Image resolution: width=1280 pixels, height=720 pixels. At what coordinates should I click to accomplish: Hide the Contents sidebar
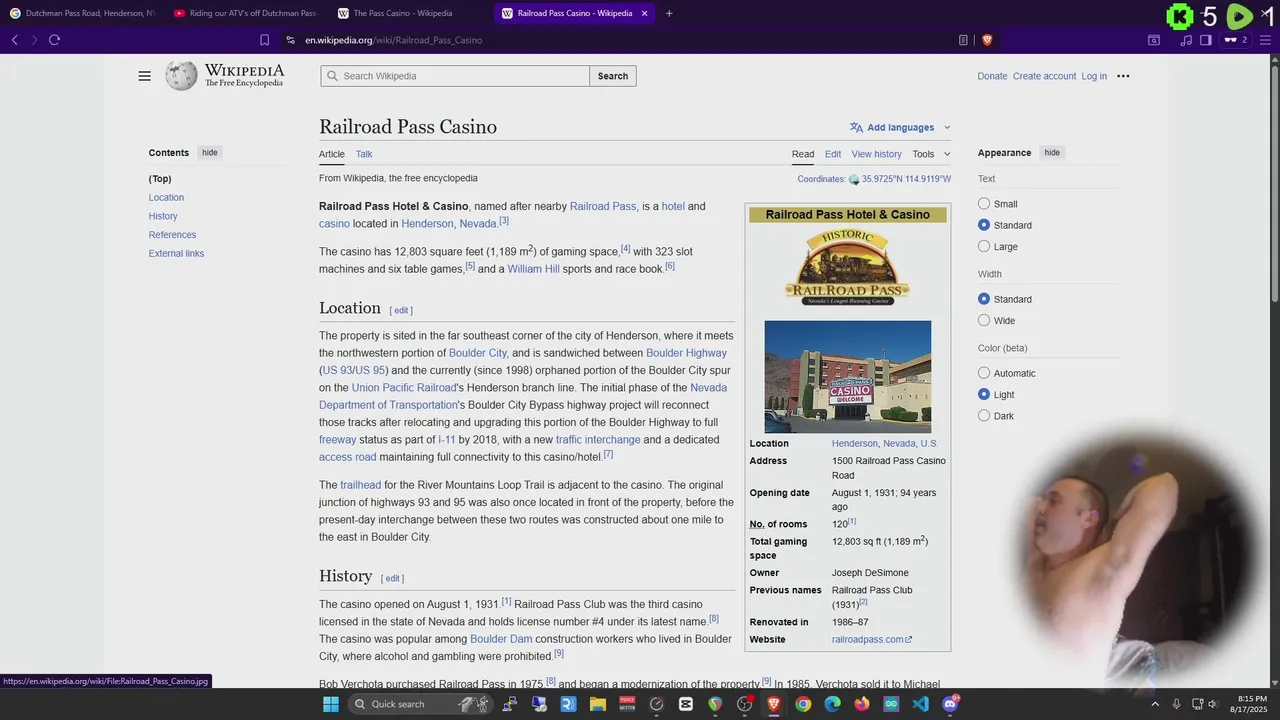pyautogui.click(x=209, y=153)
